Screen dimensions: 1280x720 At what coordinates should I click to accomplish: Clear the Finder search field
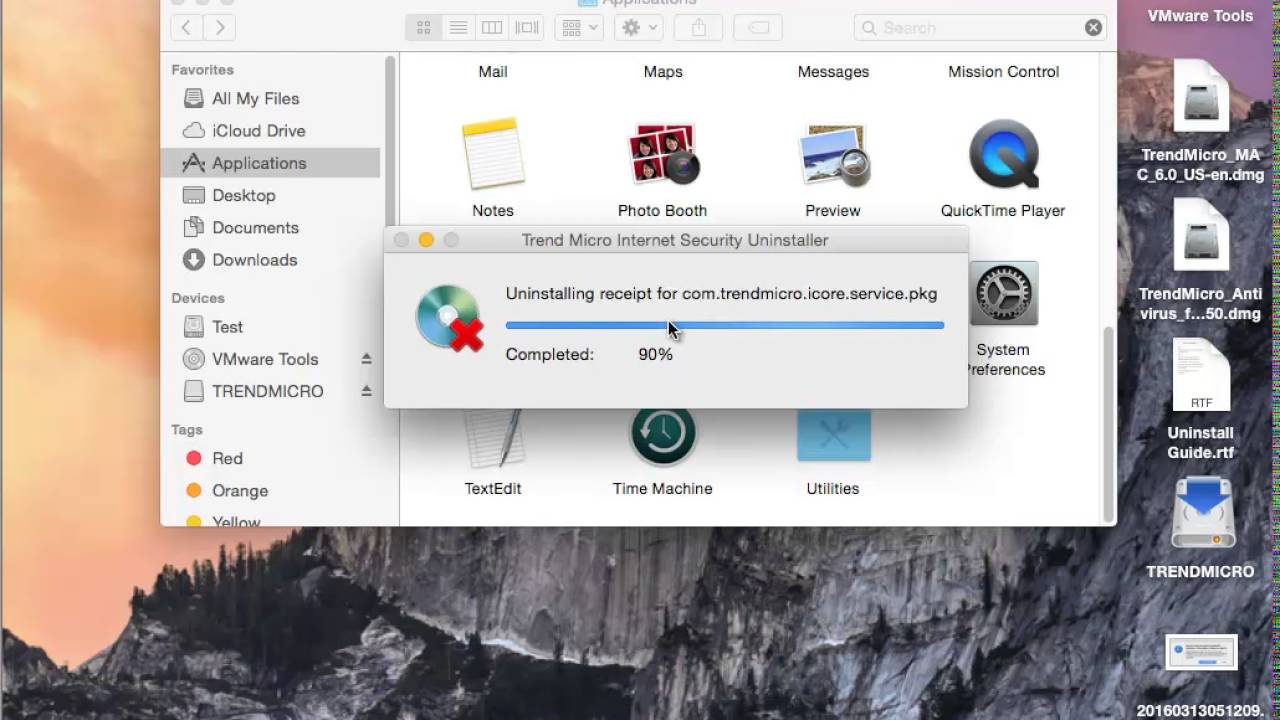tap(1093, 28)
